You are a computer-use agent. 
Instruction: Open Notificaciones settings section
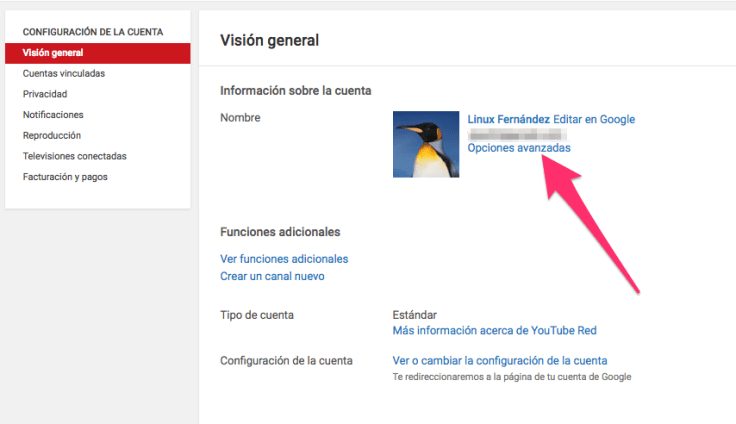tap(53, 115)
